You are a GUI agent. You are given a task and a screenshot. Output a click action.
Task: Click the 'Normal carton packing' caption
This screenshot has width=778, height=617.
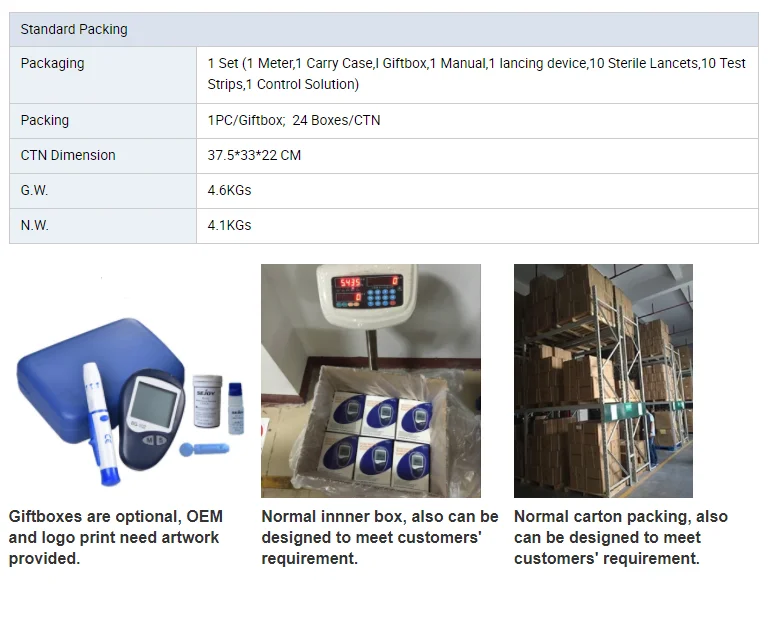tap(621, 537)
